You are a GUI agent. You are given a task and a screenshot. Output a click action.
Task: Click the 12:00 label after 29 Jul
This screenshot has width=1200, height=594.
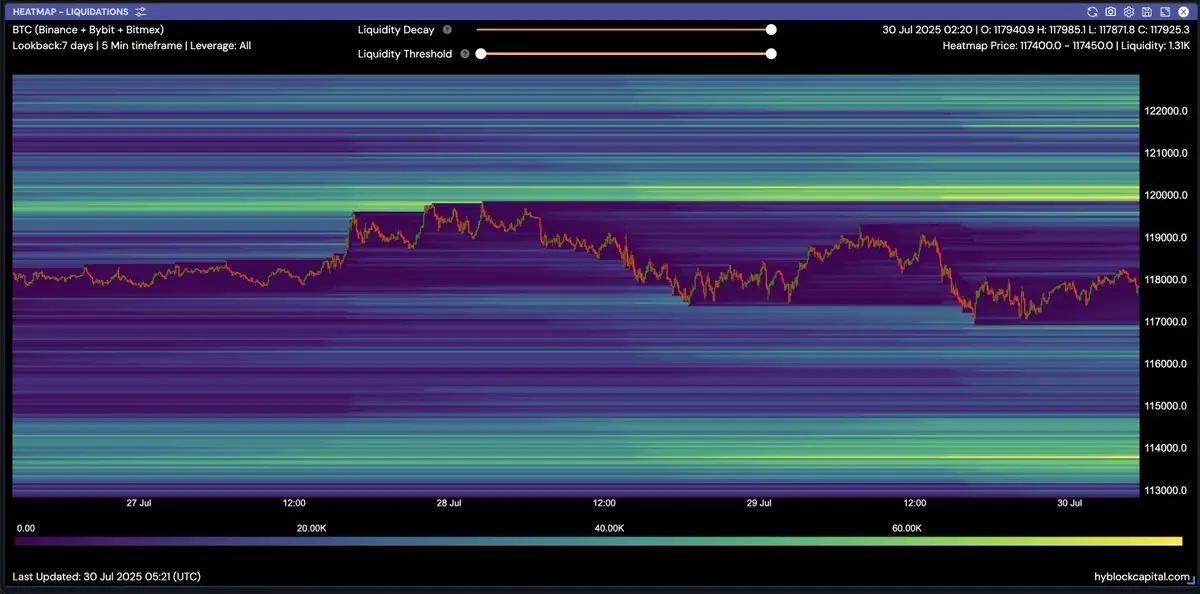tap(915, 503)
